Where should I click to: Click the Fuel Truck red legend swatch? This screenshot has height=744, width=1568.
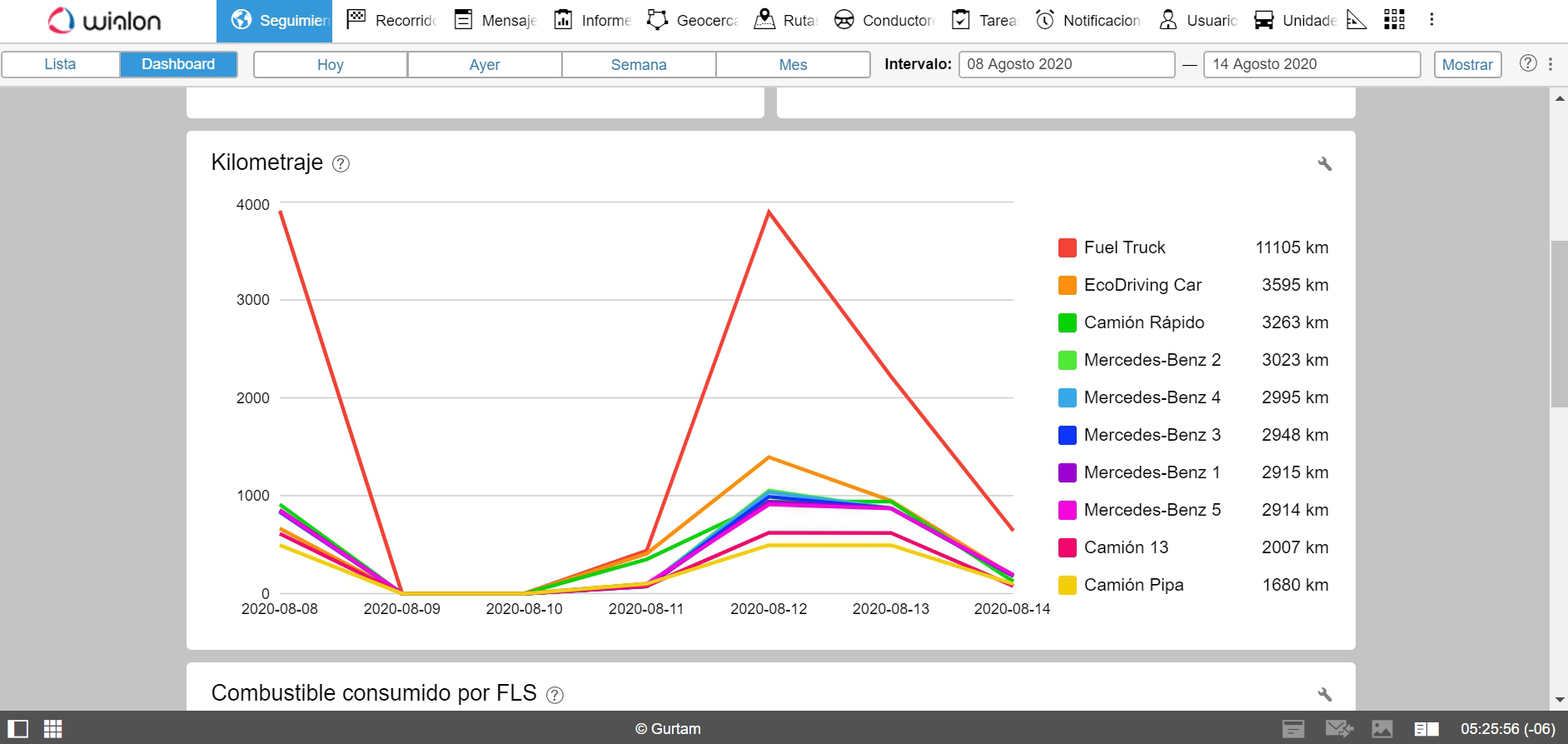point(1067,247)
